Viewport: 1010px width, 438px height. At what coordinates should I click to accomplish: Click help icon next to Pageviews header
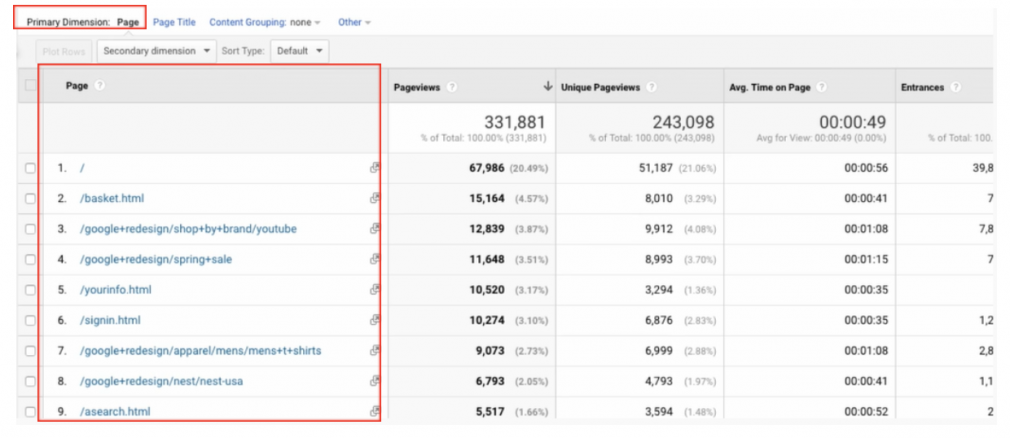[x=452, y=87]
